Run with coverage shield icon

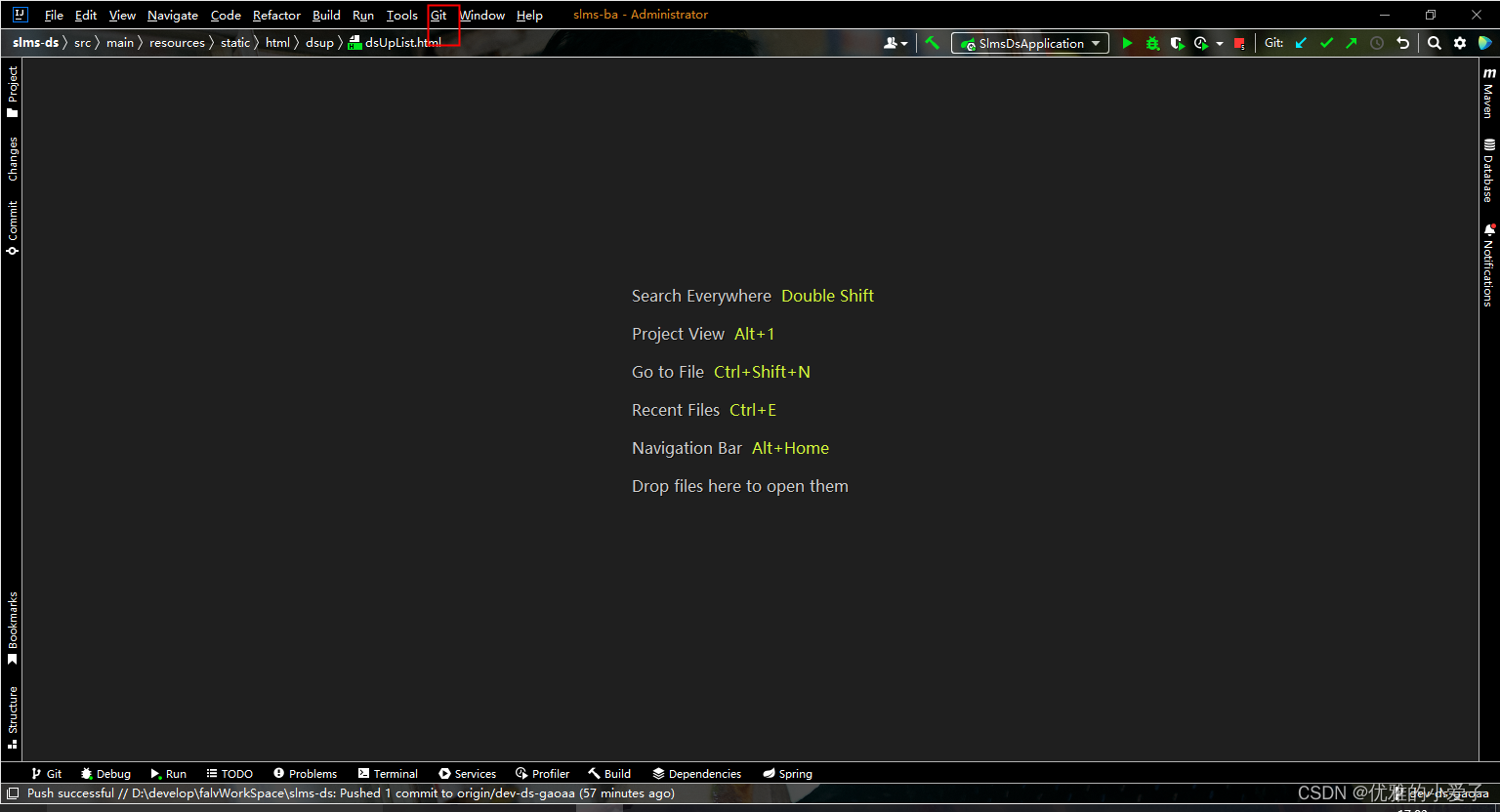point(1177,43)
